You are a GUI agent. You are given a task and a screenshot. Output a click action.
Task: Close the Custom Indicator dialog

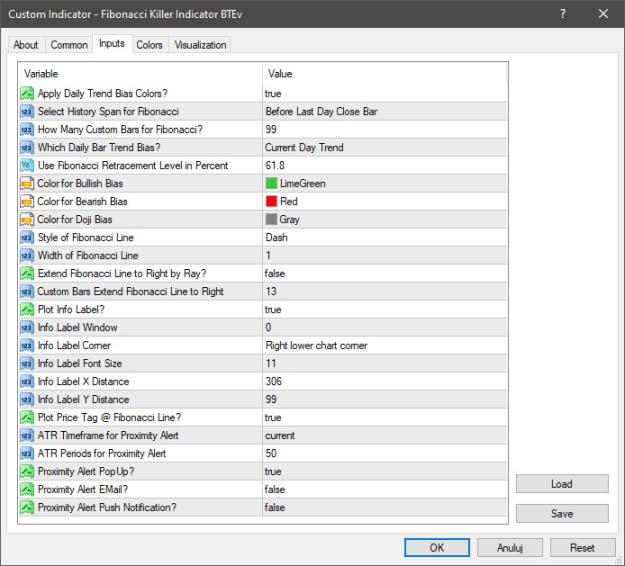(603, 14)
